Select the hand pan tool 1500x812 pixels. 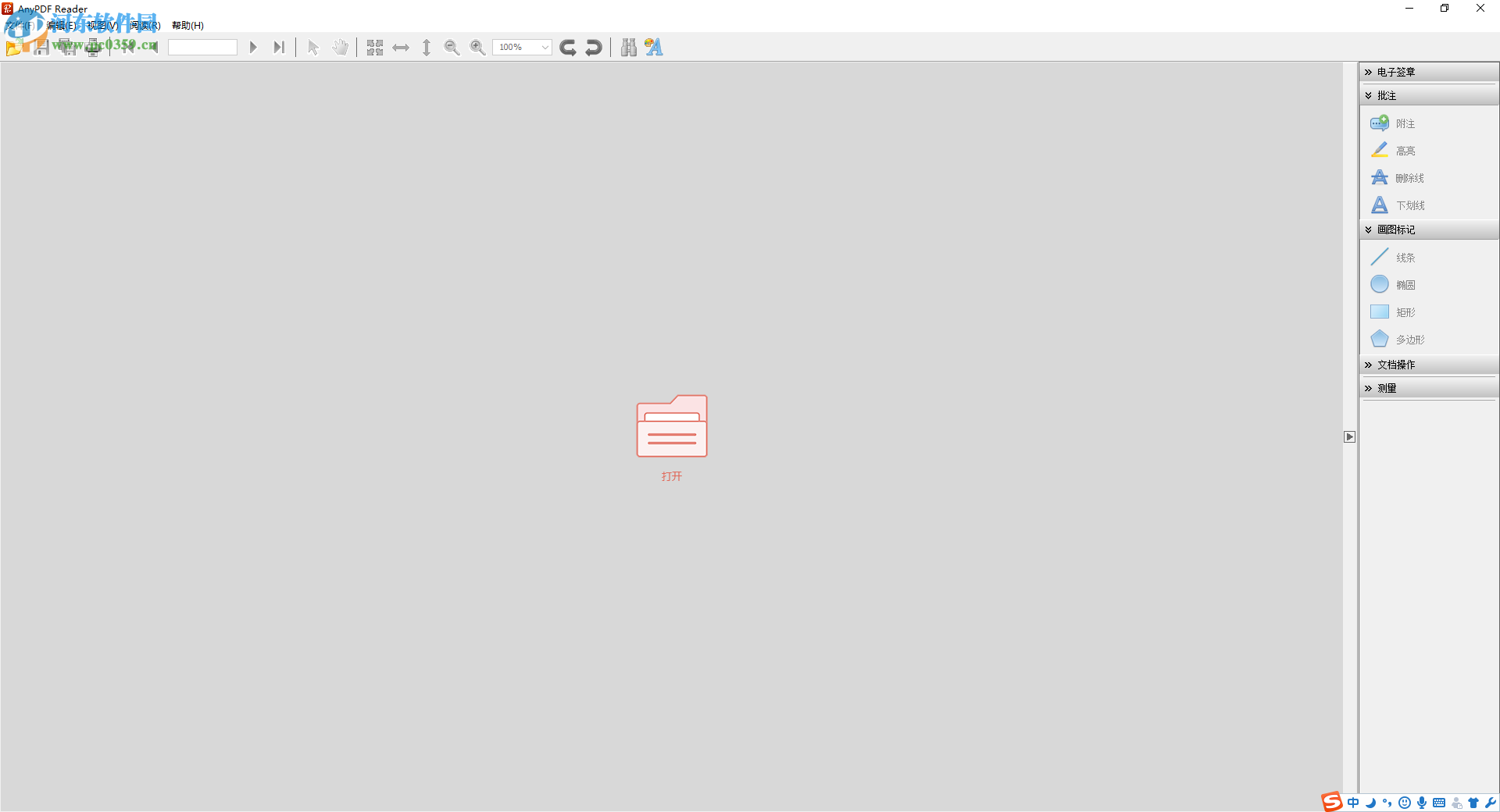[x=341, y=47]
